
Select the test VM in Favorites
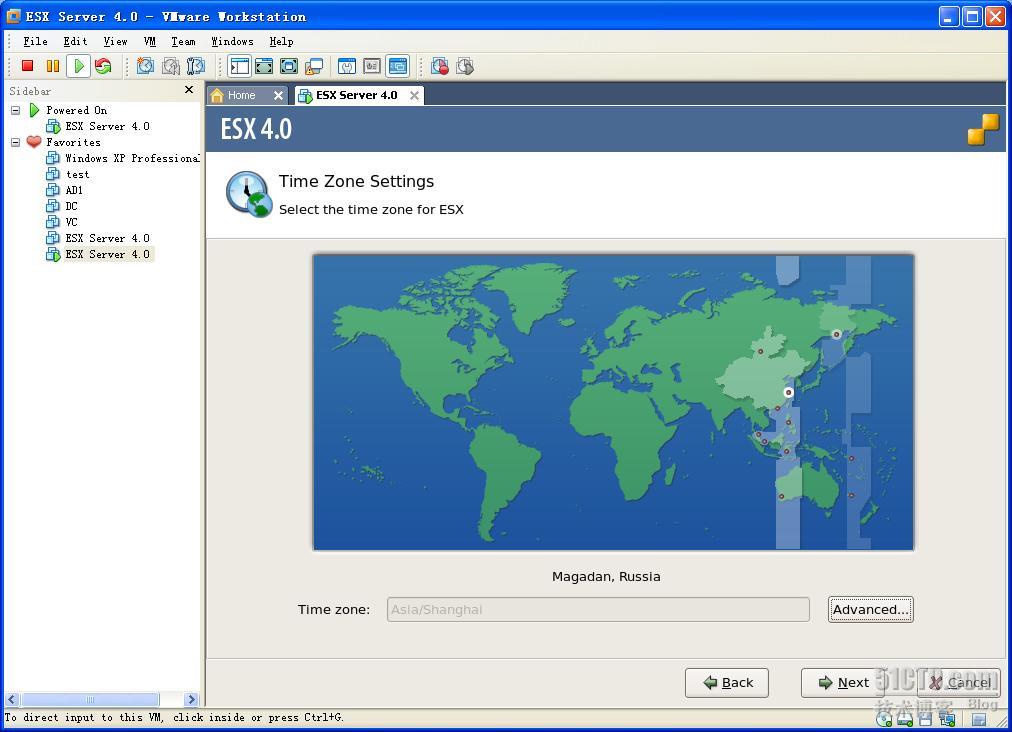77,174
